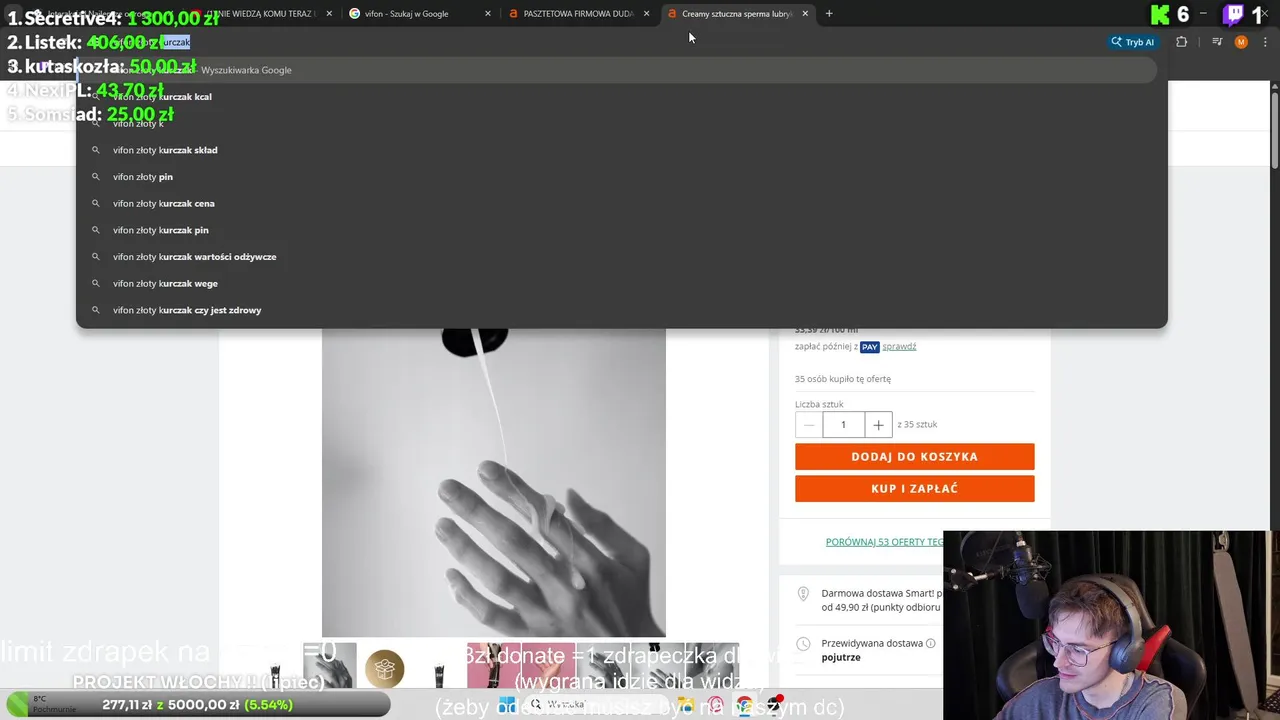Choose suggestion 'vifon złoty kurczak cena'
This screenshot has width=1280, height=720.
[x=622, y=203]
